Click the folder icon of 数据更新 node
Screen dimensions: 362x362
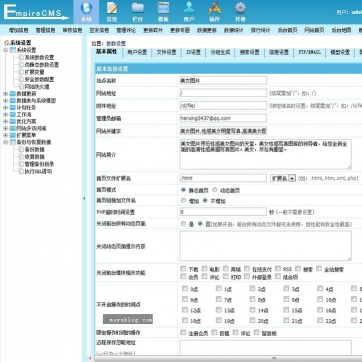(x=13, y=94)
